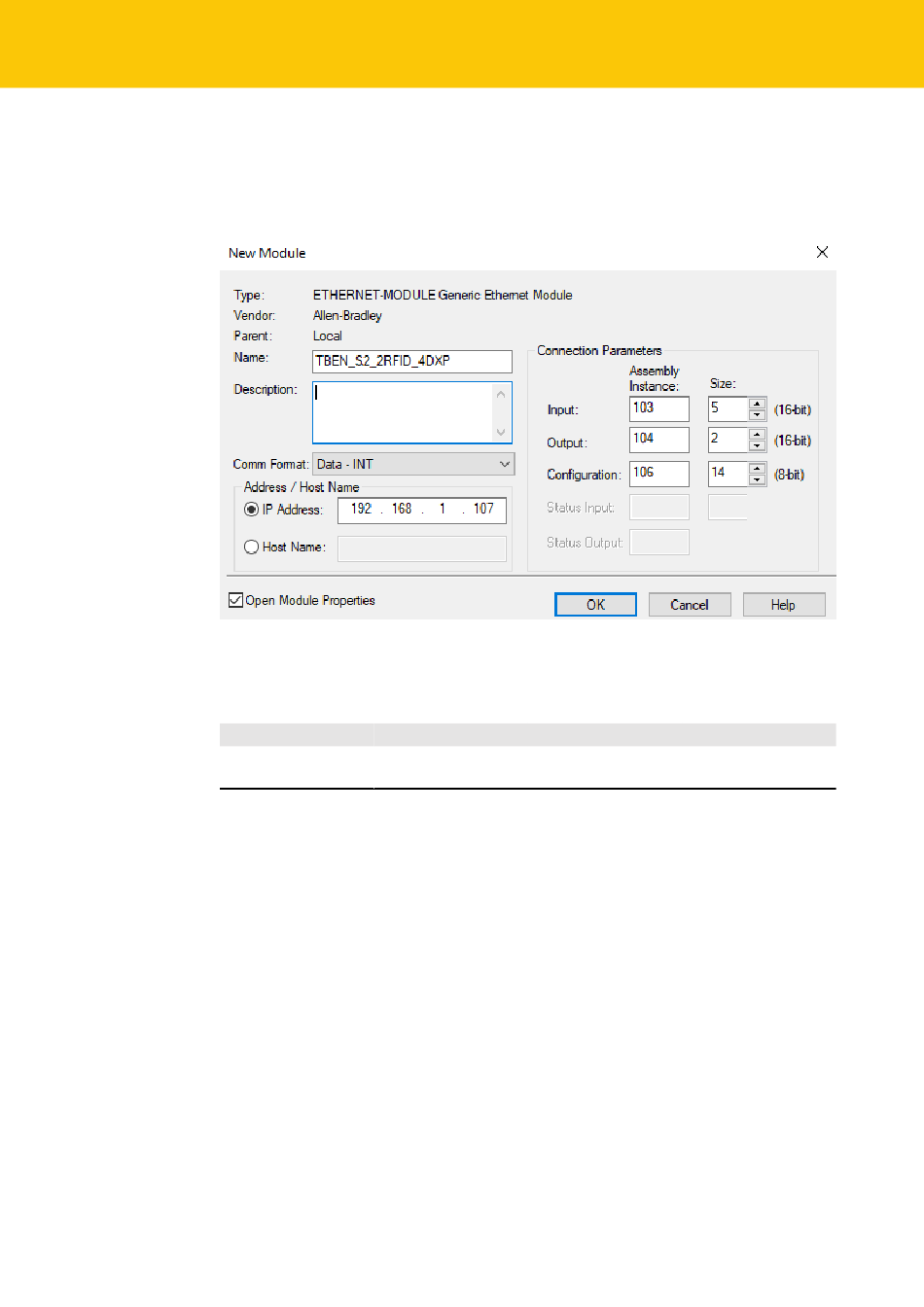Click the IP address last octet 107
The width and height of the screenshot is (924, 1307).
483,509
